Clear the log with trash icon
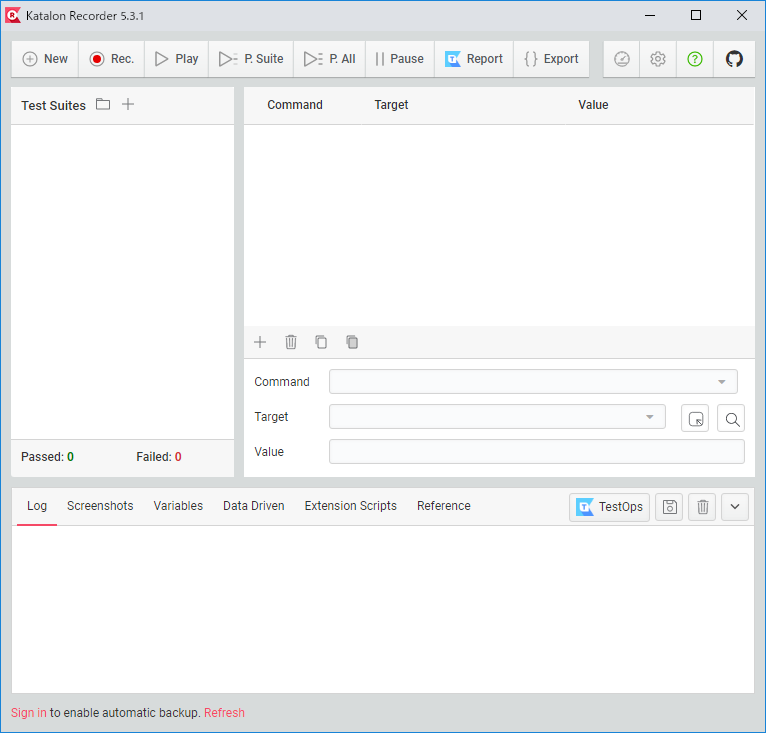The width and height of the screenshot is (766, 733). (x=702, y=507)
